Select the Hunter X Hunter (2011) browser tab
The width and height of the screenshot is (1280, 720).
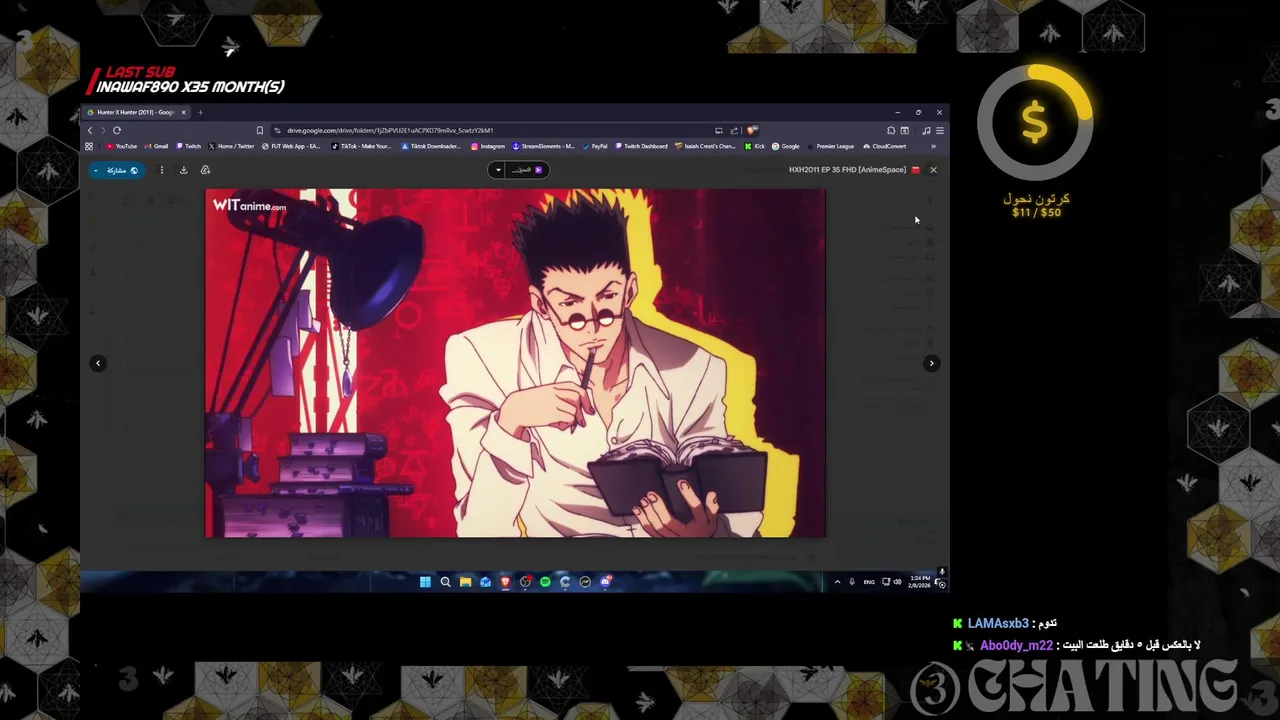point(135,112)
